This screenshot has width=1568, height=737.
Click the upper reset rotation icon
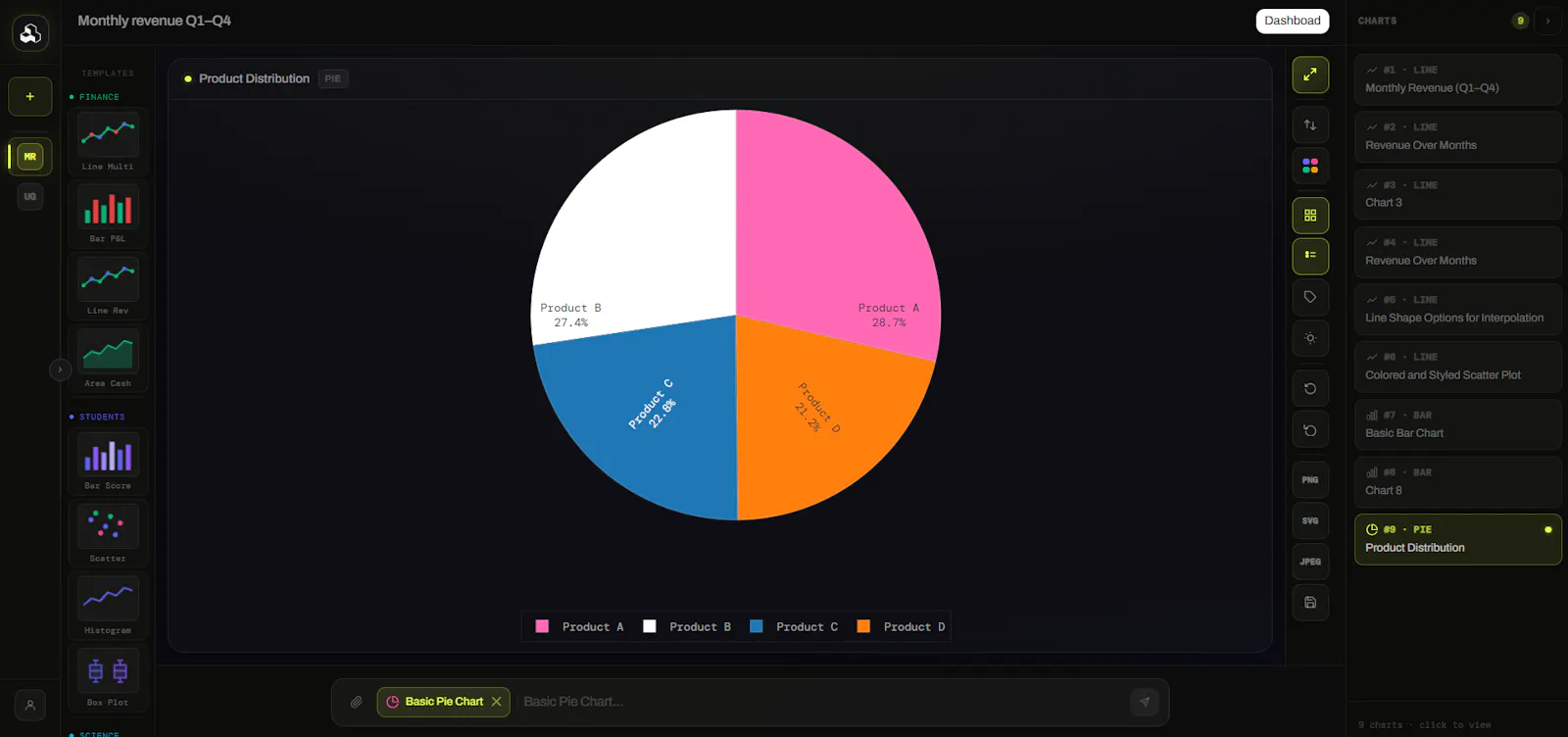click(1310, 389)
